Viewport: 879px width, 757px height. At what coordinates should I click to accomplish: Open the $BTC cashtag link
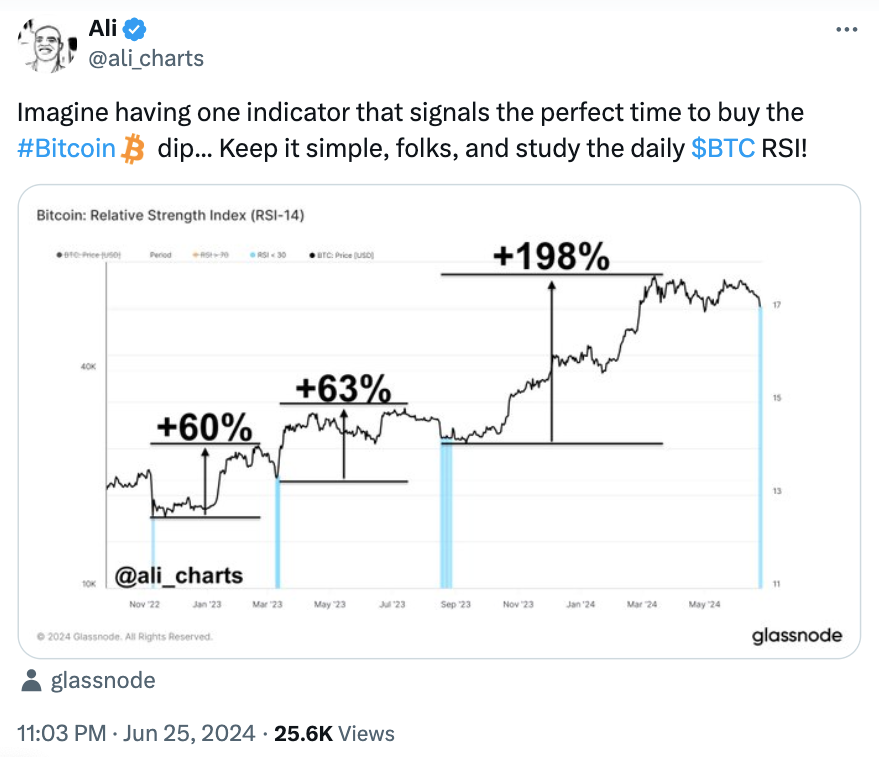pyautogui.click(x=723, y=149)
